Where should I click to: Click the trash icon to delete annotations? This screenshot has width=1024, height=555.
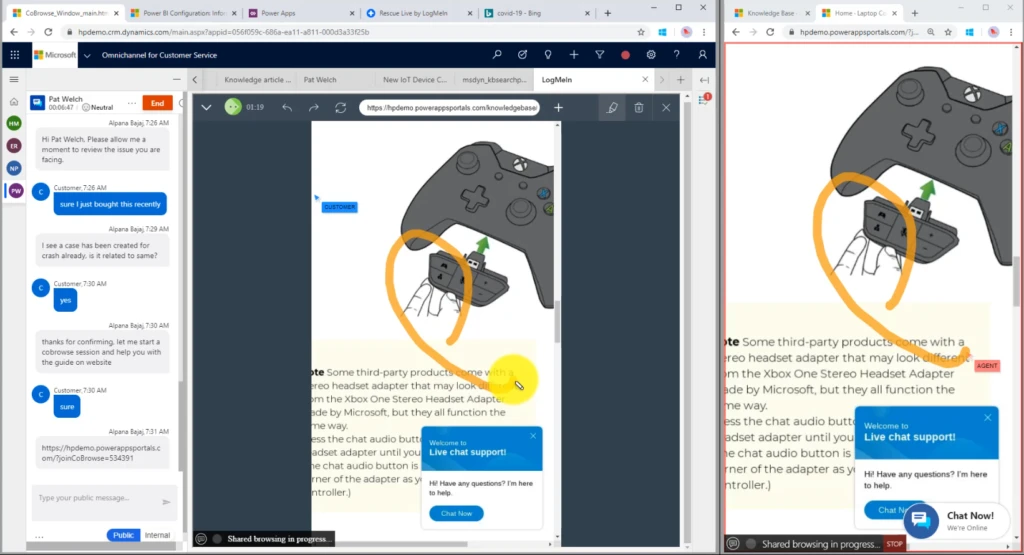click(639, 107)
